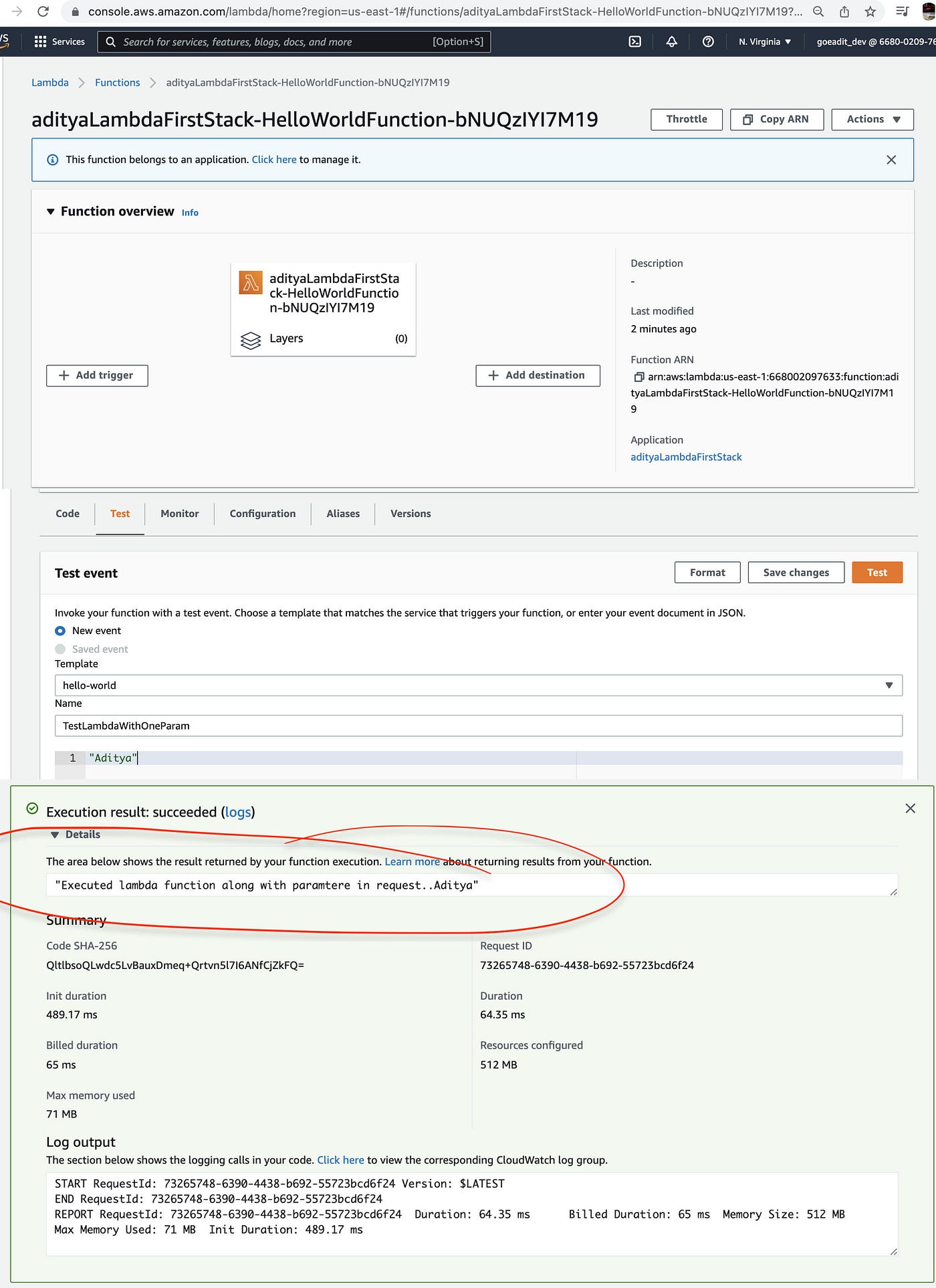The image size is (936, 1288).
Task: Open the AWS help question mark
Action: [x=708, y=41]
